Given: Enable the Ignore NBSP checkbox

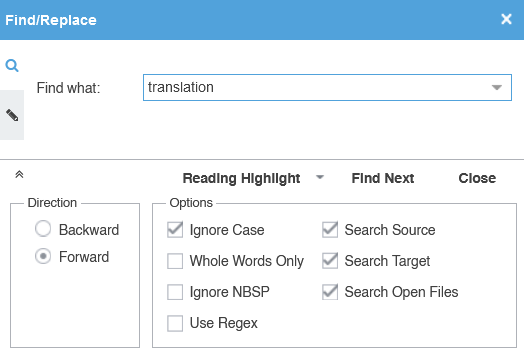Looking at the screenshot, I should click(x=175, y=292).
